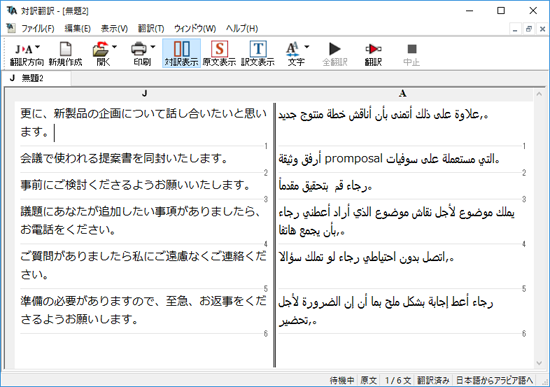The width and height of the screenshot is (550, 387).
Task: Expand the 文字 dropdown arrow
Action: click(307, 47)
